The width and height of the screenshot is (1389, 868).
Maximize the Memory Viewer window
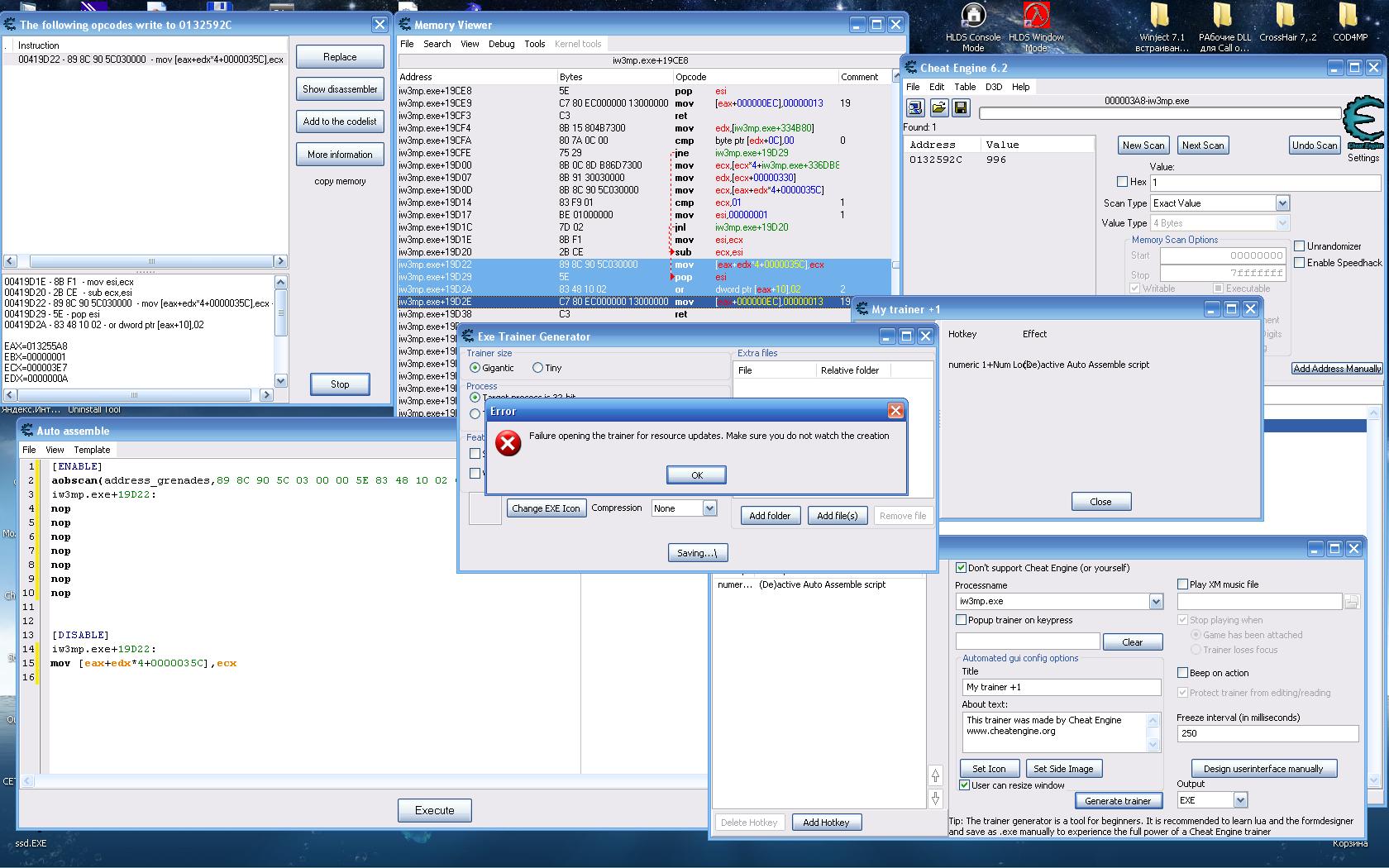point(877,25)
